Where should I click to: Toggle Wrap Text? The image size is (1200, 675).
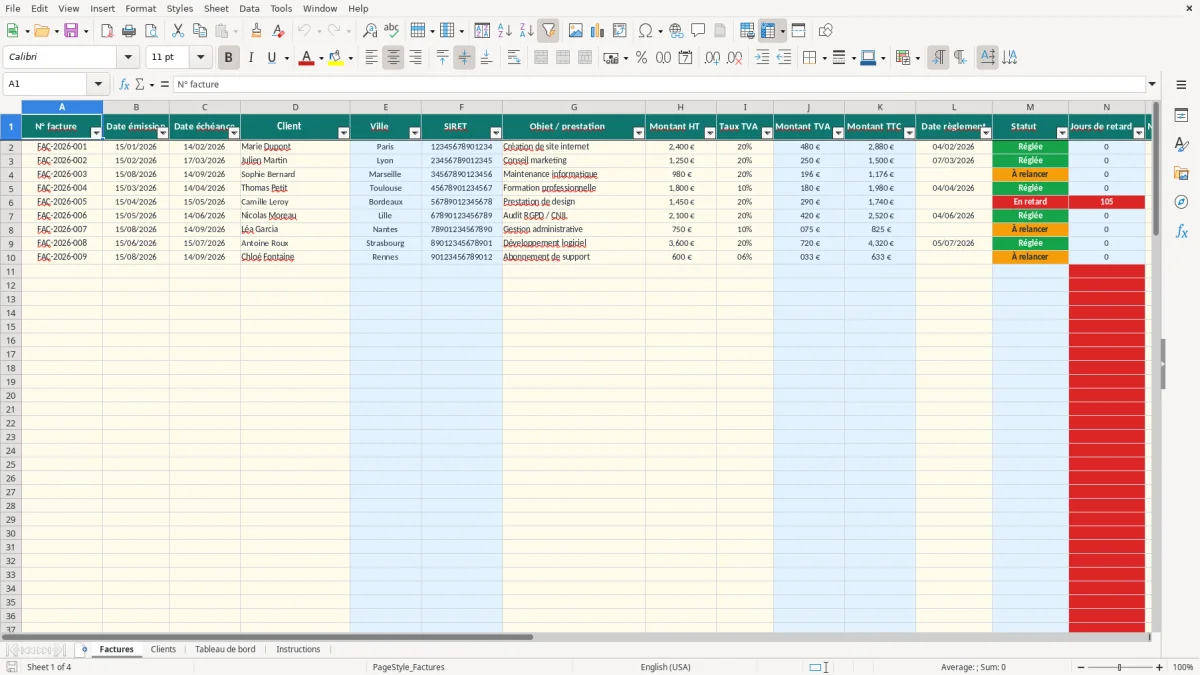click(x=514, y=58)
